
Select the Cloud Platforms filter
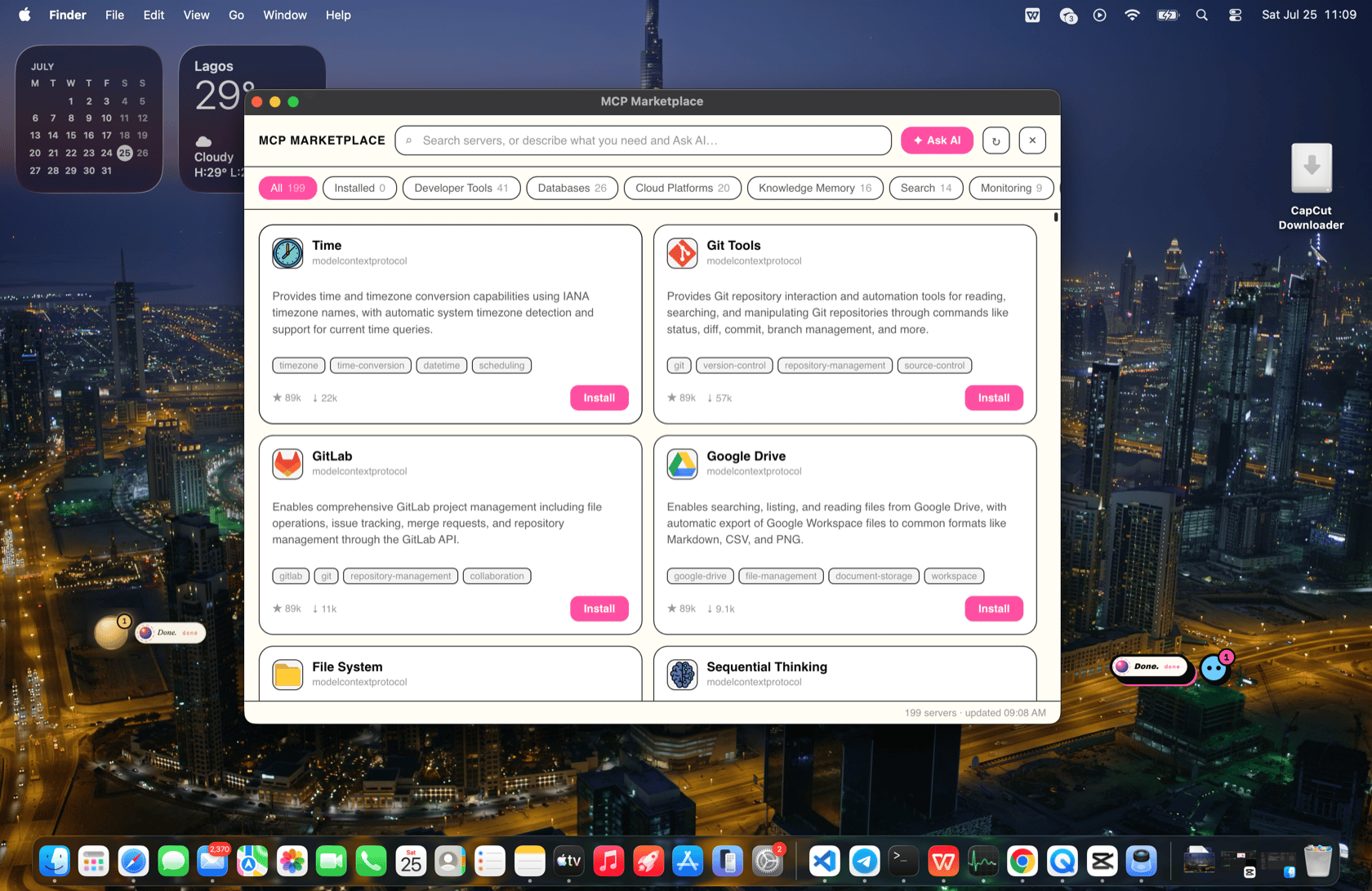683,188
